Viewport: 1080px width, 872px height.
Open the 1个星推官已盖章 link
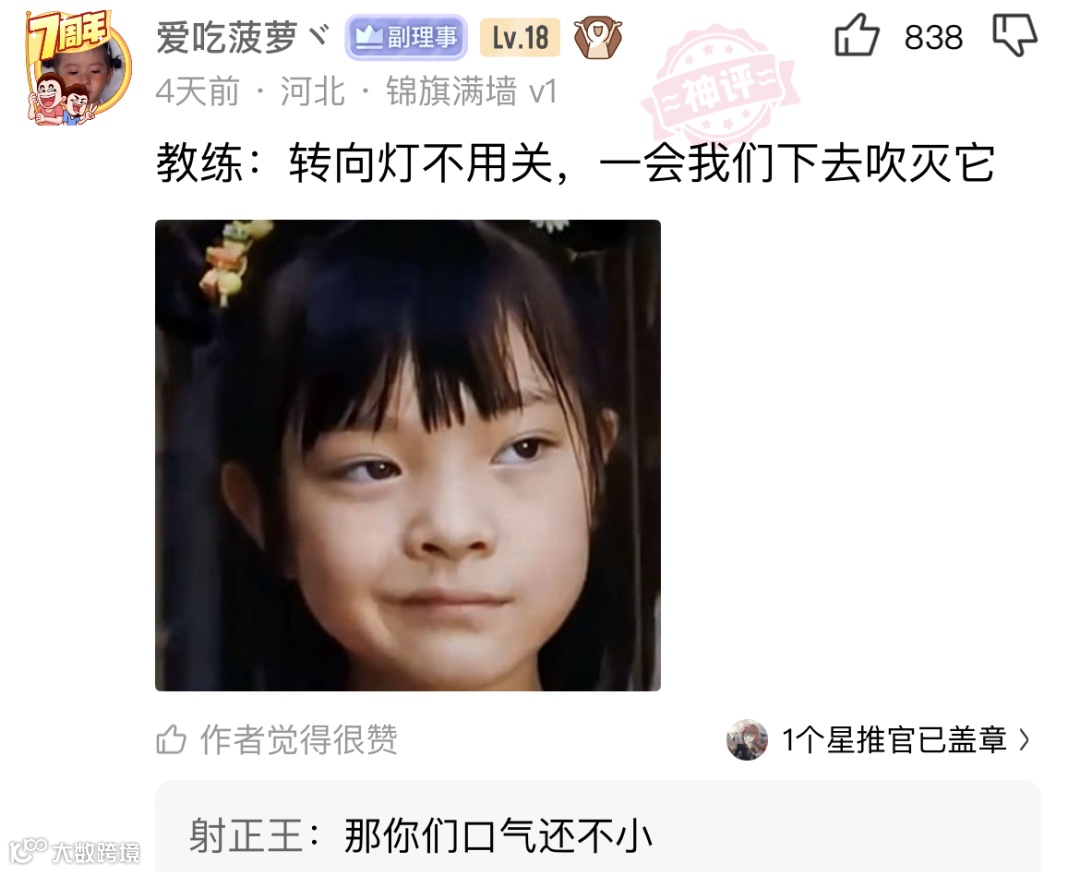click(895, 740)
